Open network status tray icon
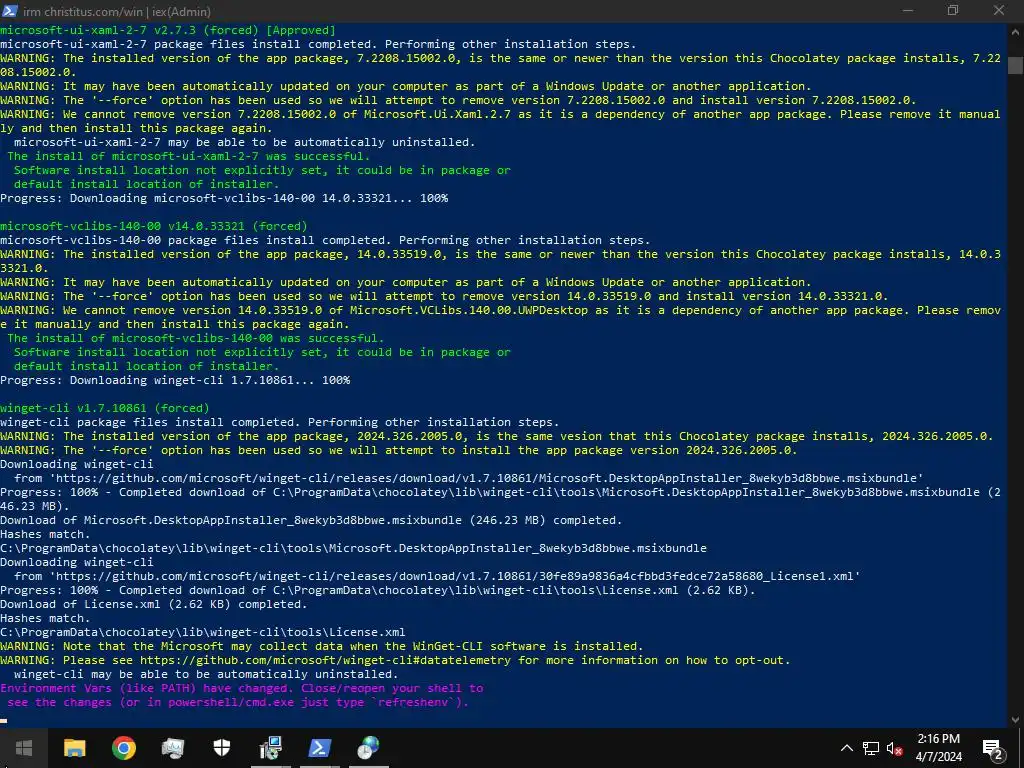The width and height of the screenshot is (1024, 768). click(871, 748)
